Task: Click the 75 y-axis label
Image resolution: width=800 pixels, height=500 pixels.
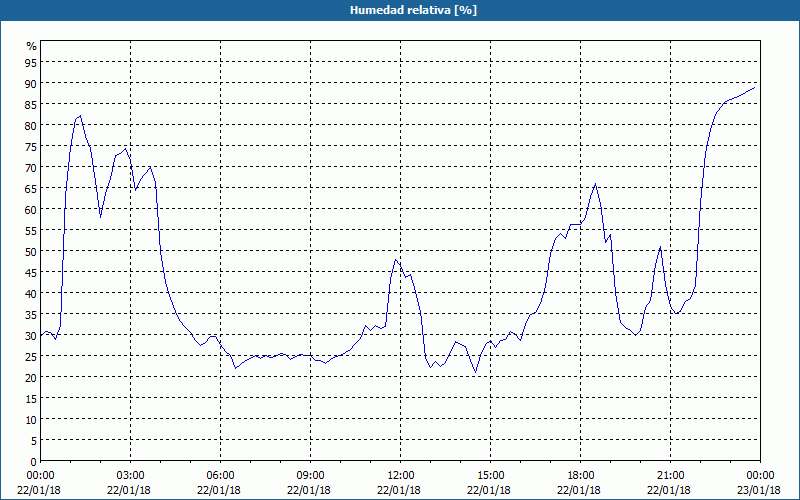Action: coord(31,146)
